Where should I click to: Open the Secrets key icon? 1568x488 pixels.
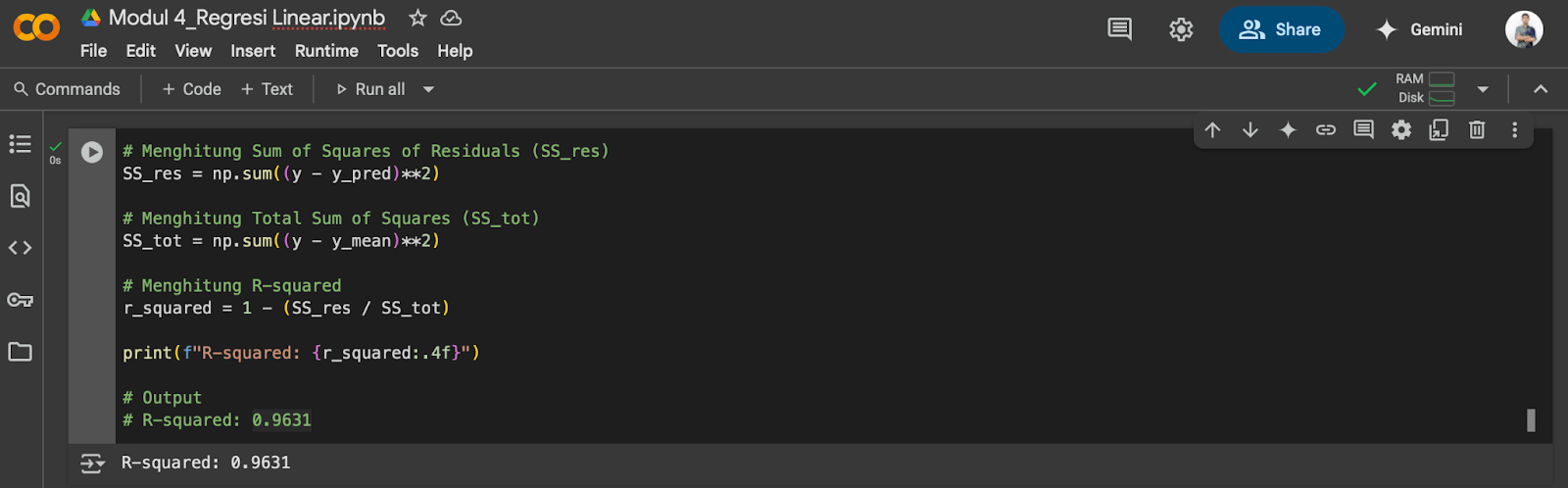[x=21, y=300]
